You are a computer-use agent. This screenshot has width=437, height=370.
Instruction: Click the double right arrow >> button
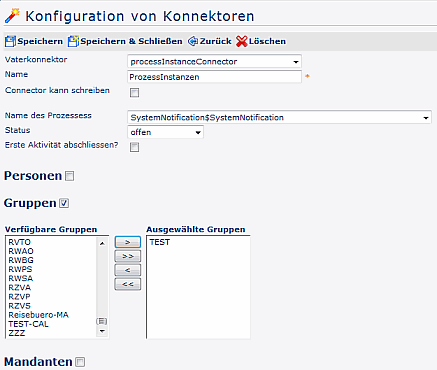pos(128,256)
